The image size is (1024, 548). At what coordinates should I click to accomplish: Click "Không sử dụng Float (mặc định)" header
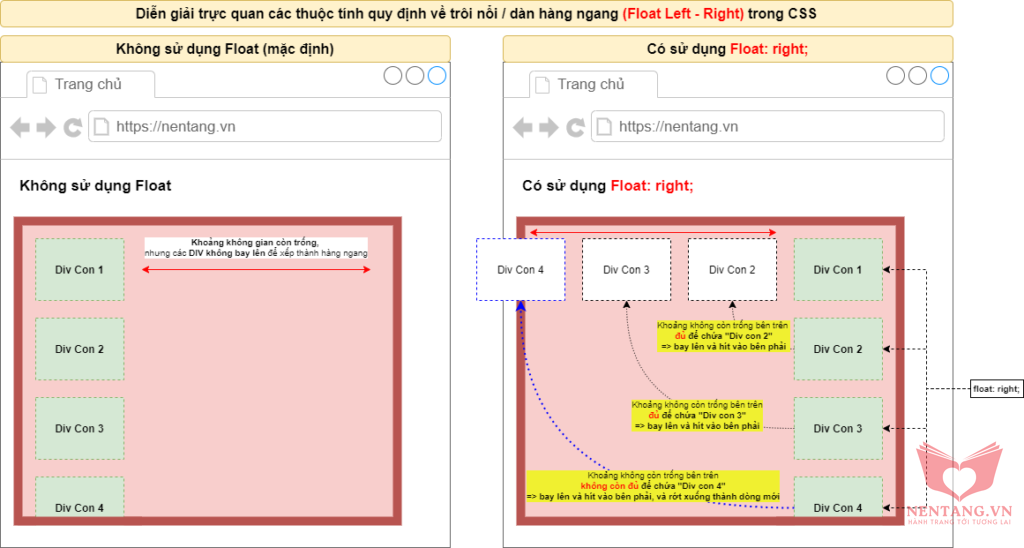pos(225,49)
